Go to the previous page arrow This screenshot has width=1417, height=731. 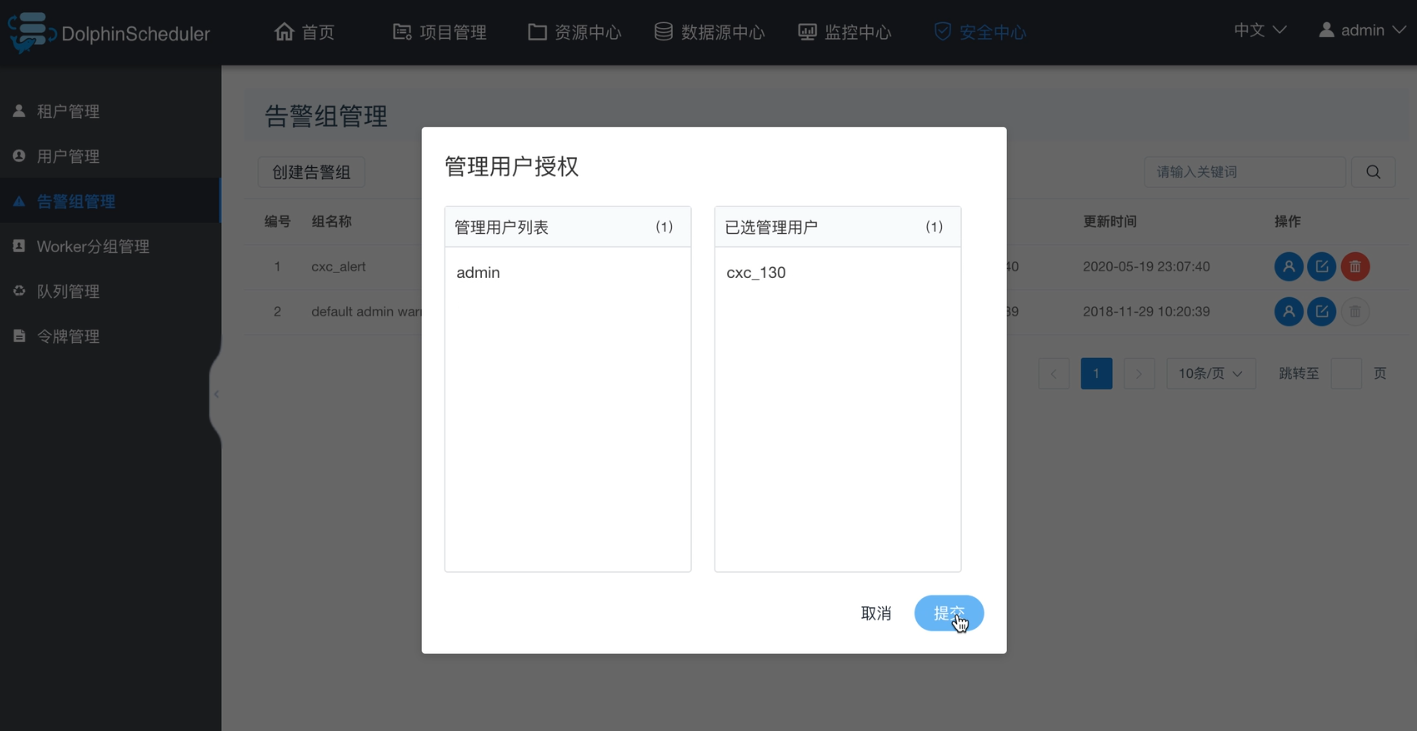1054,373
